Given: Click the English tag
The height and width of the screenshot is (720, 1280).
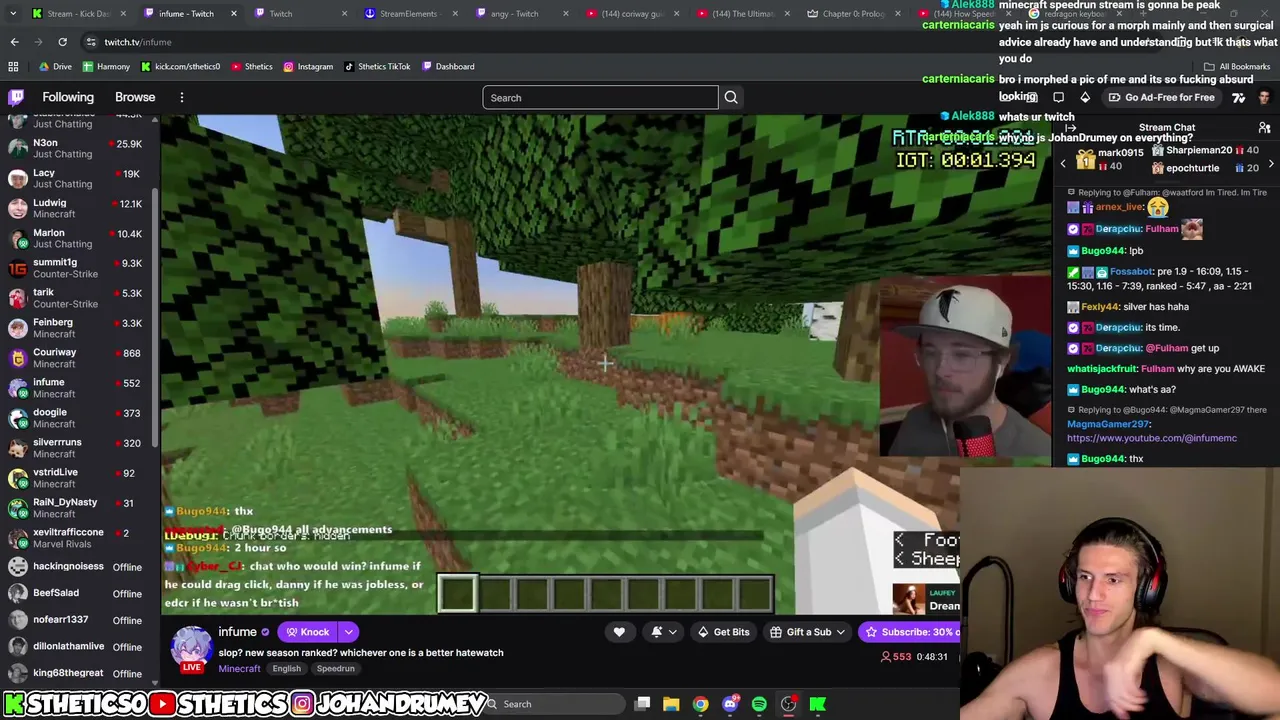Looking at the screenshot, I should pos(286,668).
